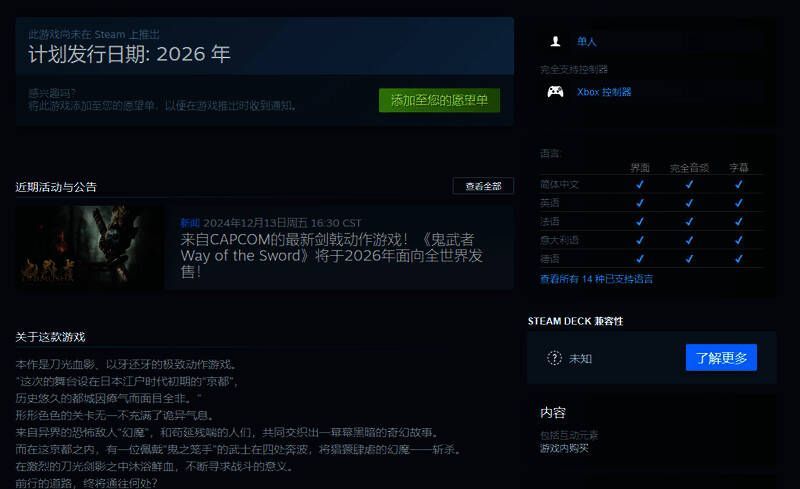The height and width of the screenshot is (489, 800).
Task: Click the 新闻 news tag label
Action: [189, 223]
